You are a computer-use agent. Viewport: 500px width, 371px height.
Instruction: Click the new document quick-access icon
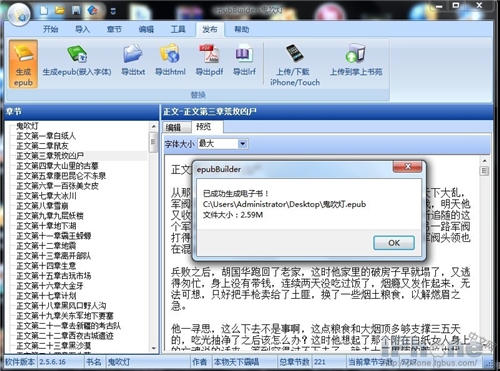[44, 10]
